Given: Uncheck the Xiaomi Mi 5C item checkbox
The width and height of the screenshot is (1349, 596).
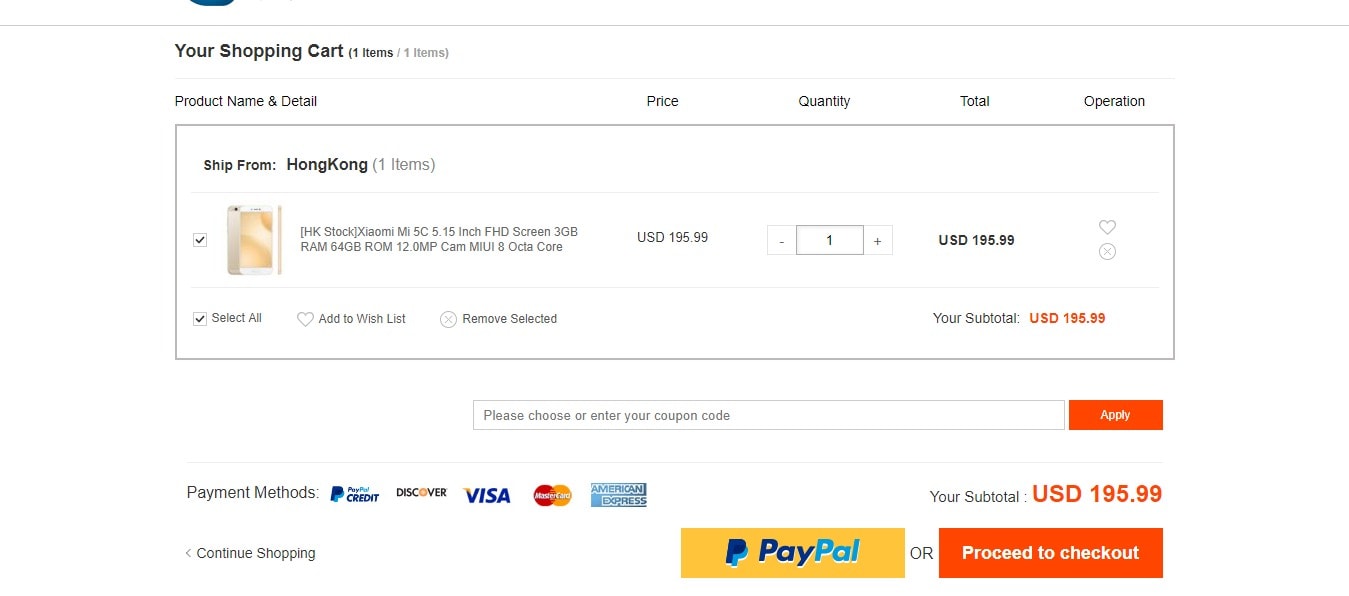Looking at the screenshot, I should pos(200,240).
